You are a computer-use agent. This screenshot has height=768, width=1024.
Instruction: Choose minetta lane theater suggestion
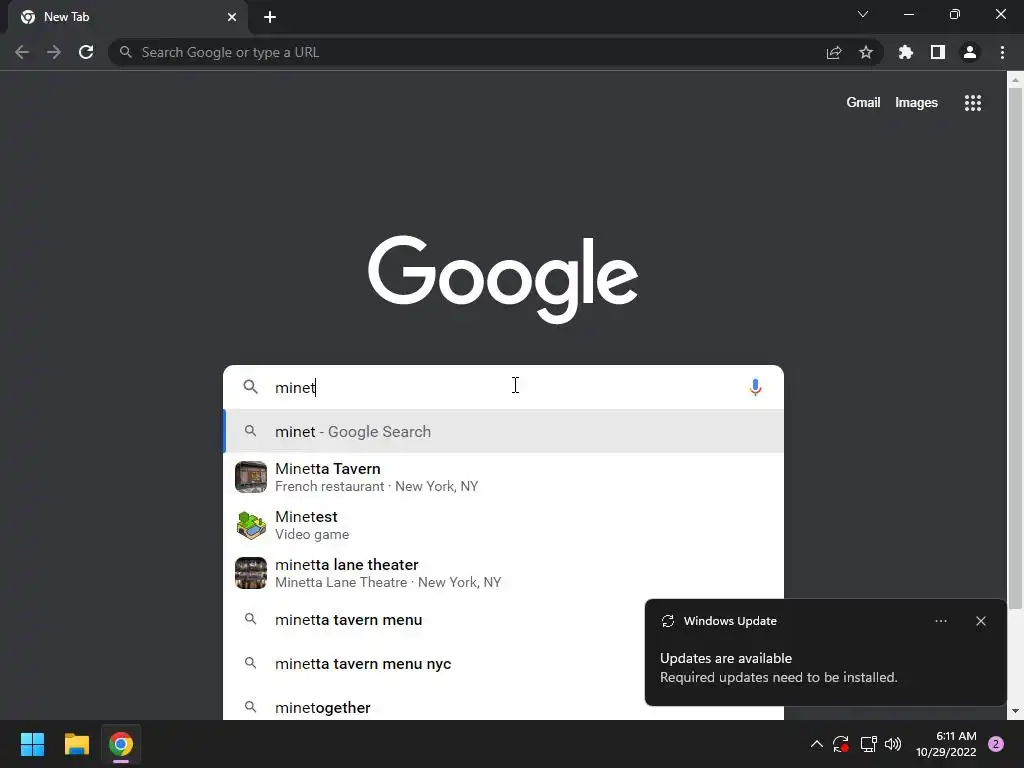coord(504,573)
